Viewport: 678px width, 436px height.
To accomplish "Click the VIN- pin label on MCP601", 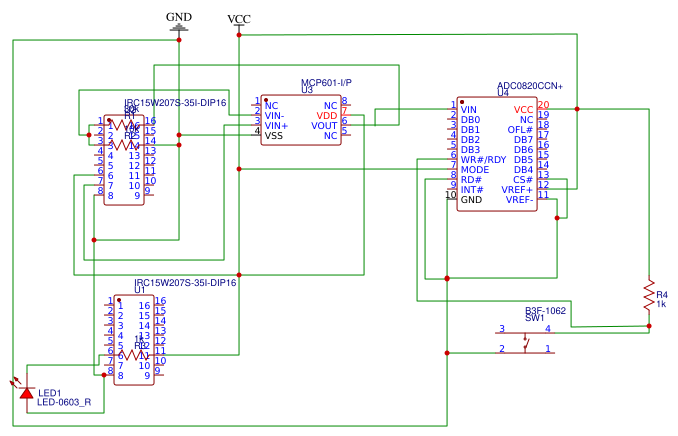I will tap(275, 116).
